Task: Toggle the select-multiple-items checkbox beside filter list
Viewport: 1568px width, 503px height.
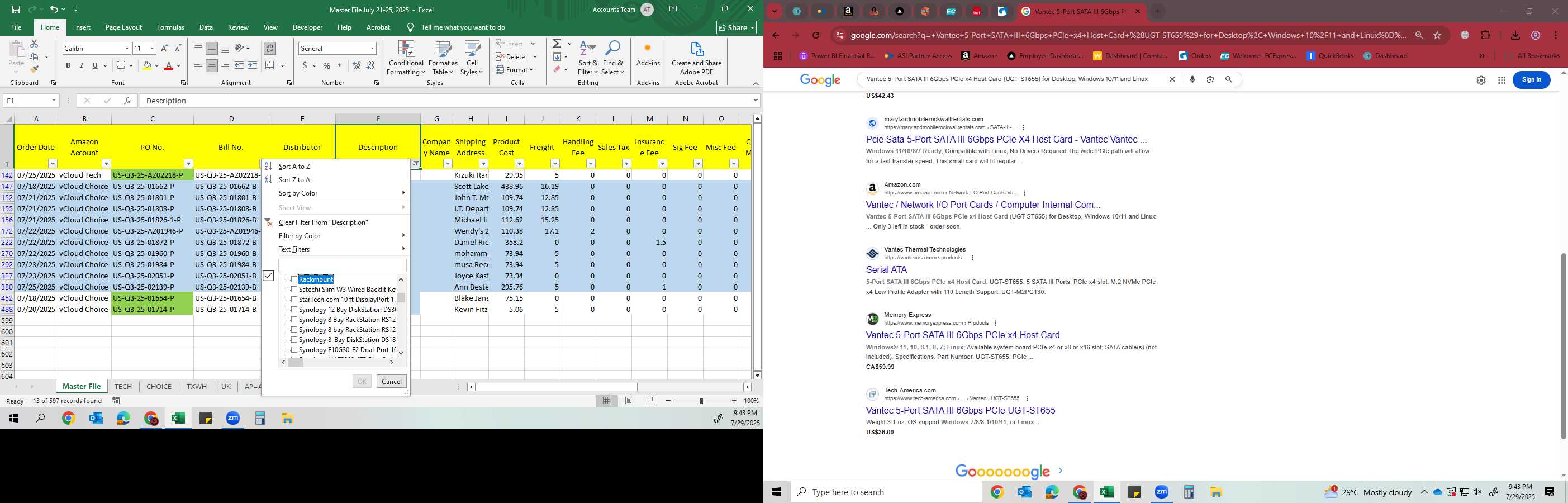Action: click(x=268, y=276)
